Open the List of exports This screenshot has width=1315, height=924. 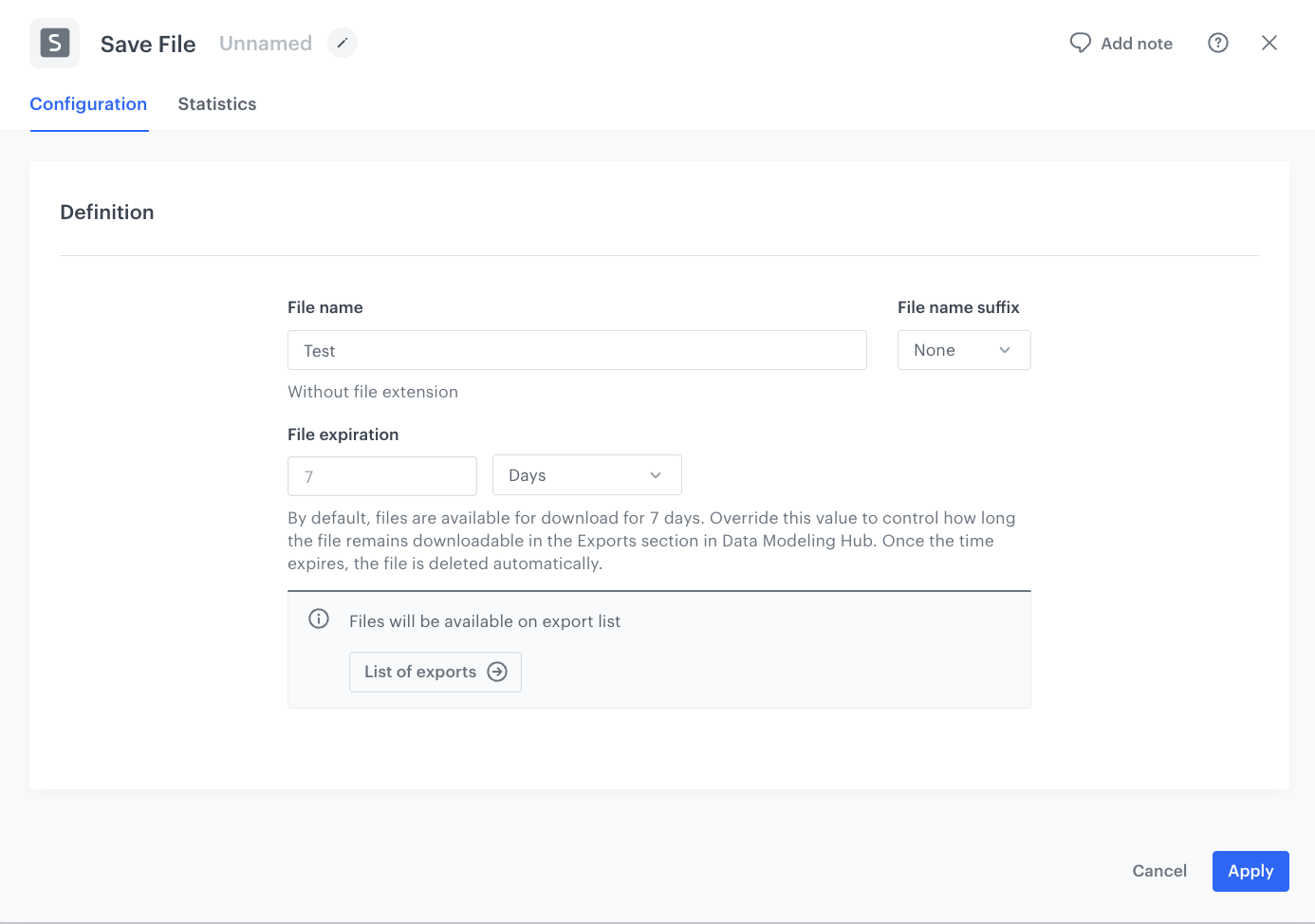pos(435,672)
